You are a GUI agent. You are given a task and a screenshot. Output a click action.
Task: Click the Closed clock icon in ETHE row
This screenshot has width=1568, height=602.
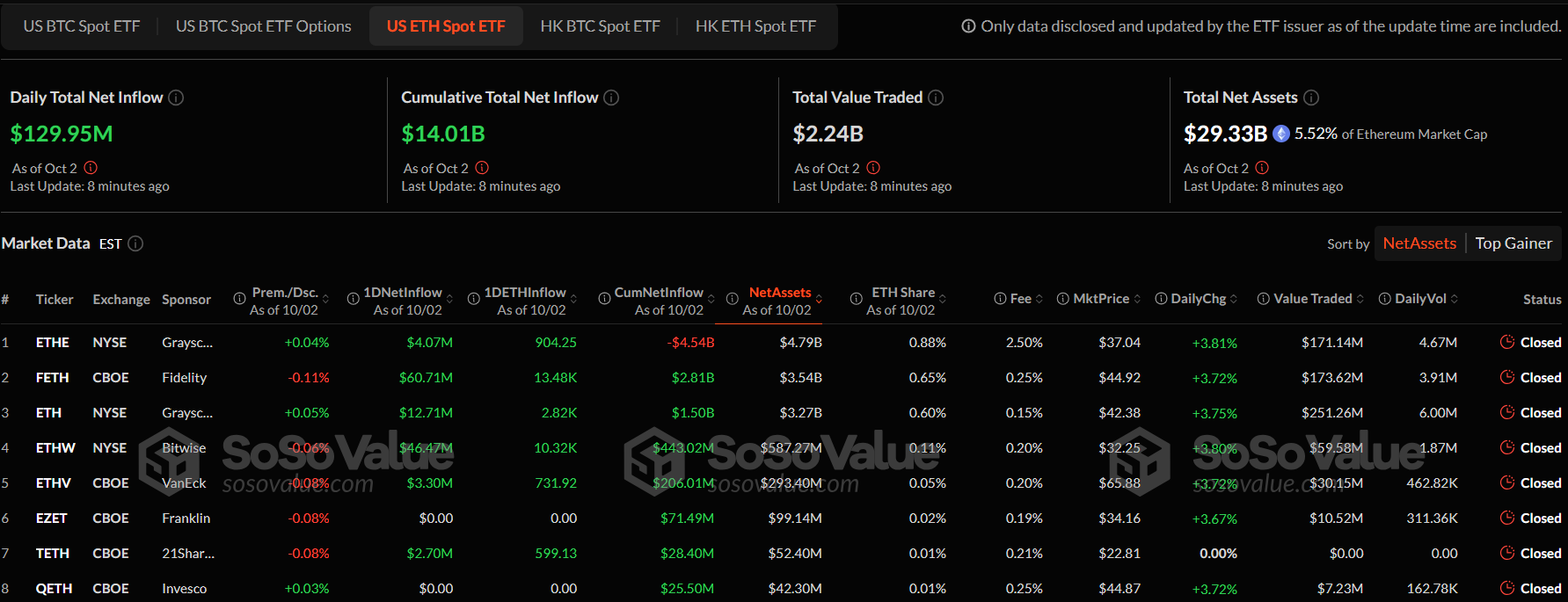(x=1507, y=342)
